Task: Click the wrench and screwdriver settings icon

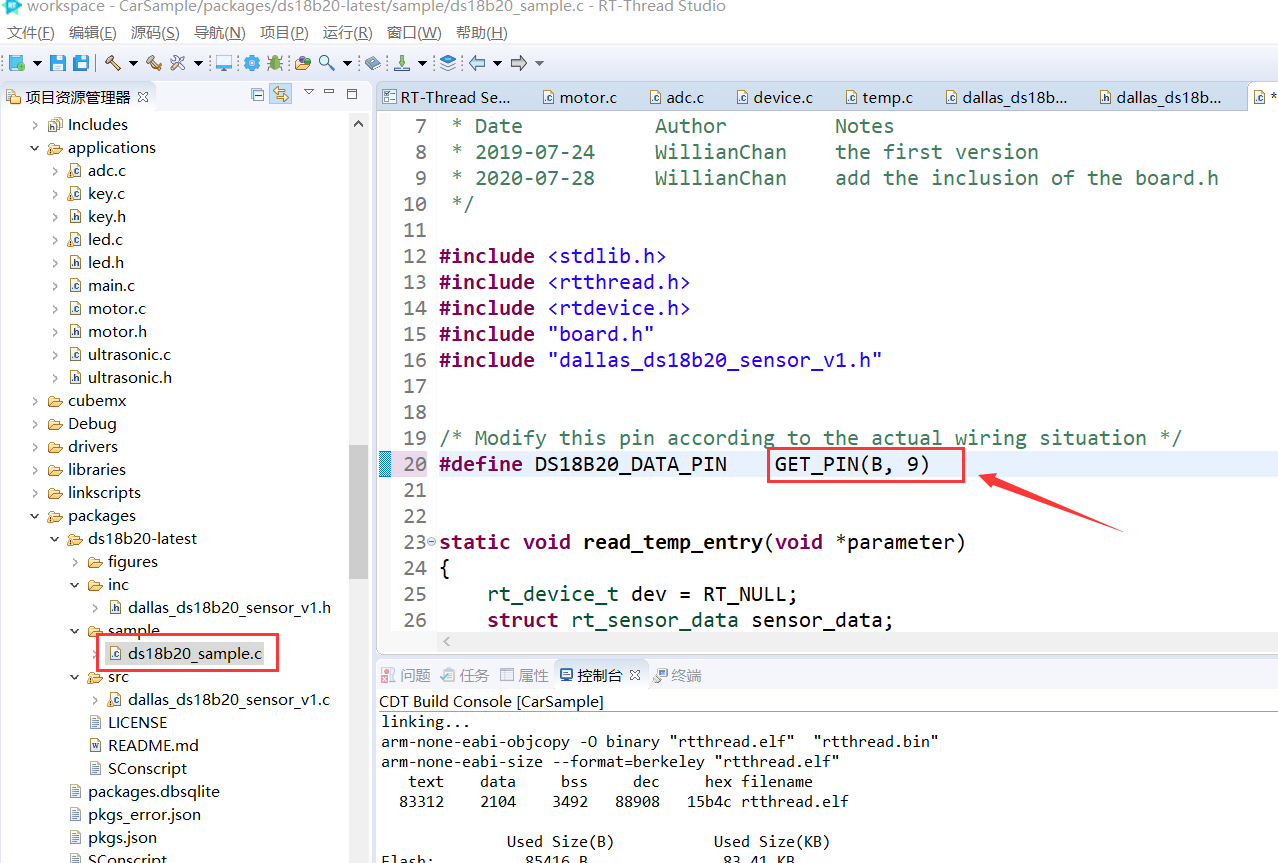Action: [x=178, y=63]
